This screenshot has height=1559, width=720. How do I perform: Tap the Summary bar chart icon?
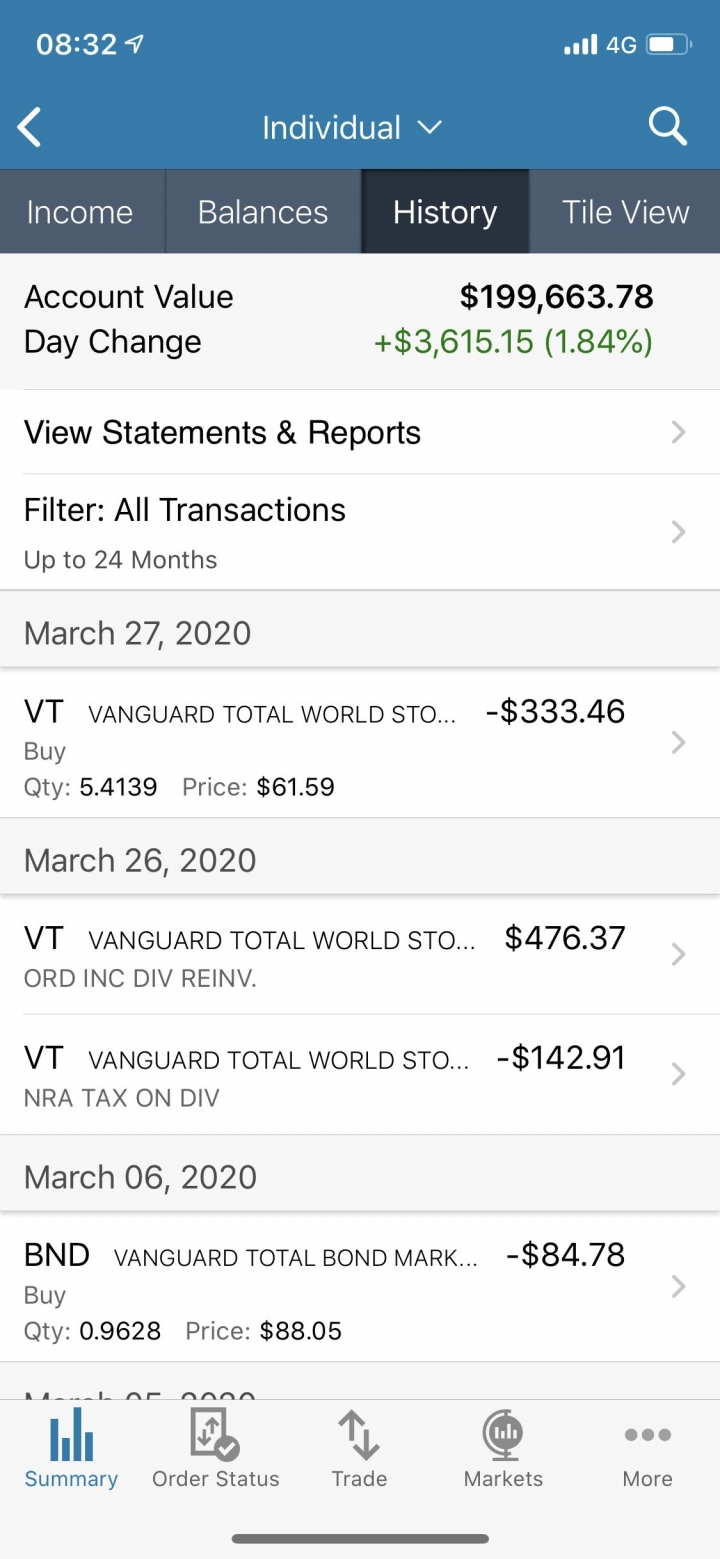click(x=71, y=1435)
